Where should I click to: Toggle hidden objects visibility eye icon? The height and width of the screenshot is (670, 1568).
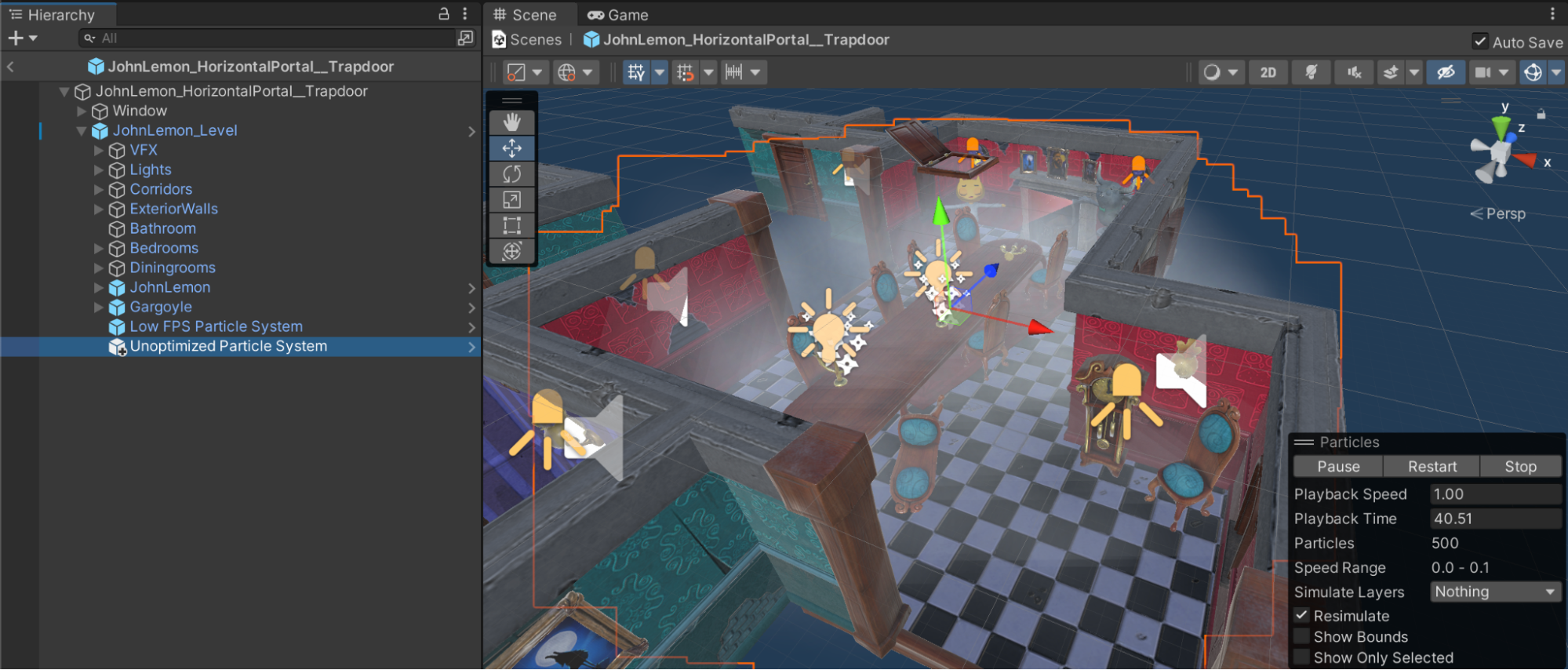click(x=1445, y=72)
